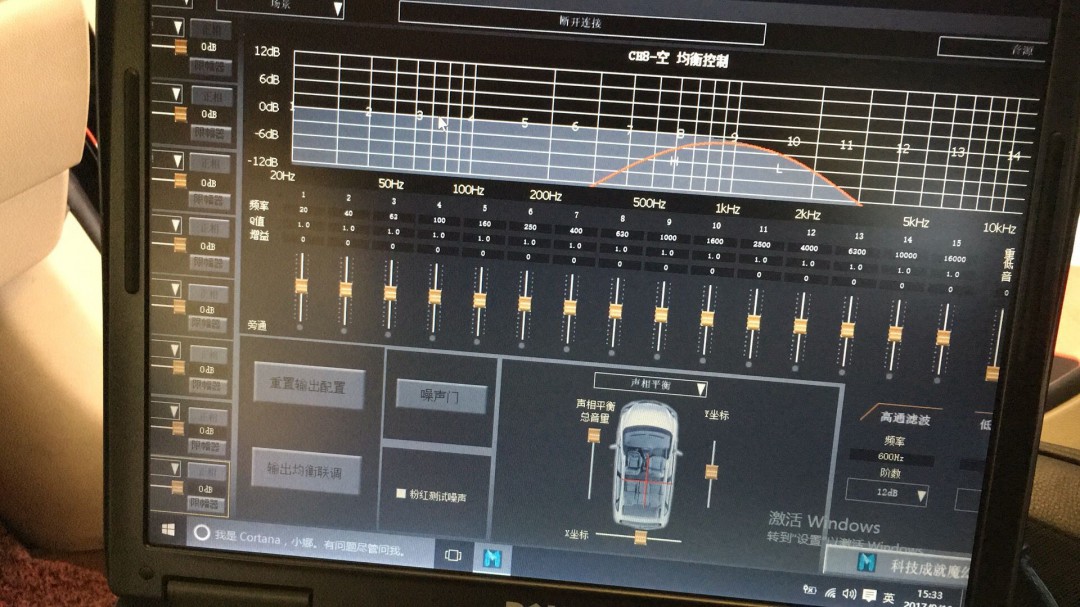
Task: Open Task View from the taskbar
Action: [453, 555]
